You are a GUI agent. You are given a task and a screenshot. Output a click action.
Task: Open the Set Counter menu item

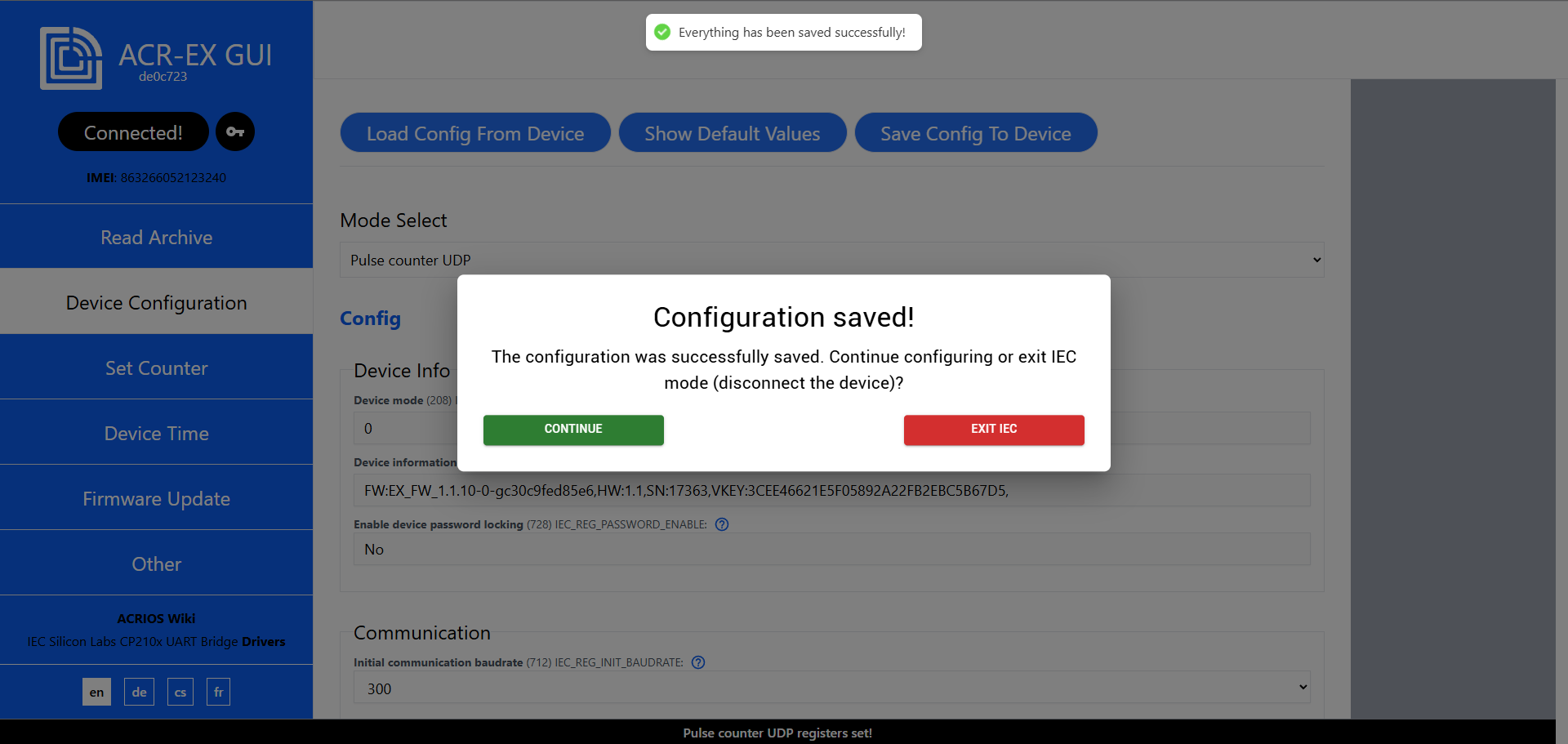(x=156, y=368)
